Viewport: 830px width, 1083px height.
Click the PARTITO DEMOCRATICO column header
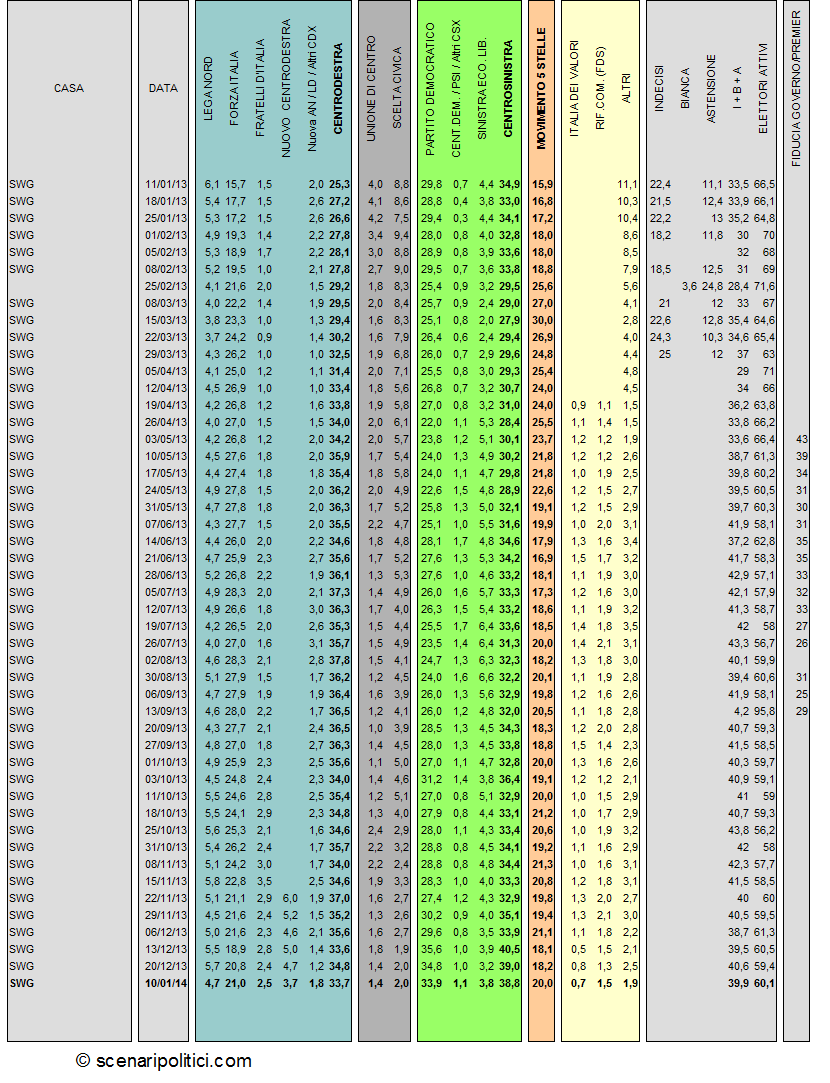coord(430,89)
